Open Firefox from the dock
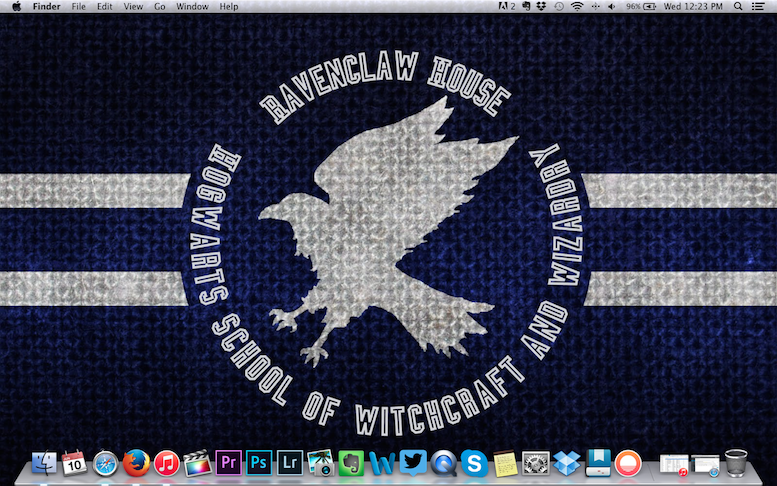Viewport: 777px width, 486px height. [136, 463]
